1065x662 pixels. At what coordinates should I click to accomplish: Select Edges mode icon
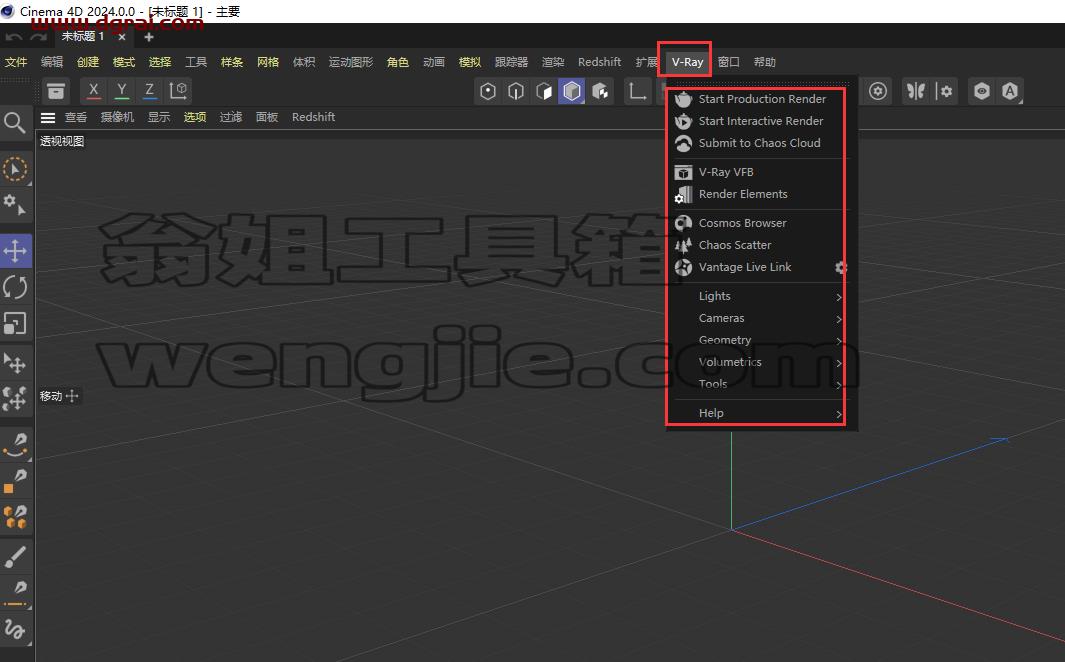[x=516, y=91]
